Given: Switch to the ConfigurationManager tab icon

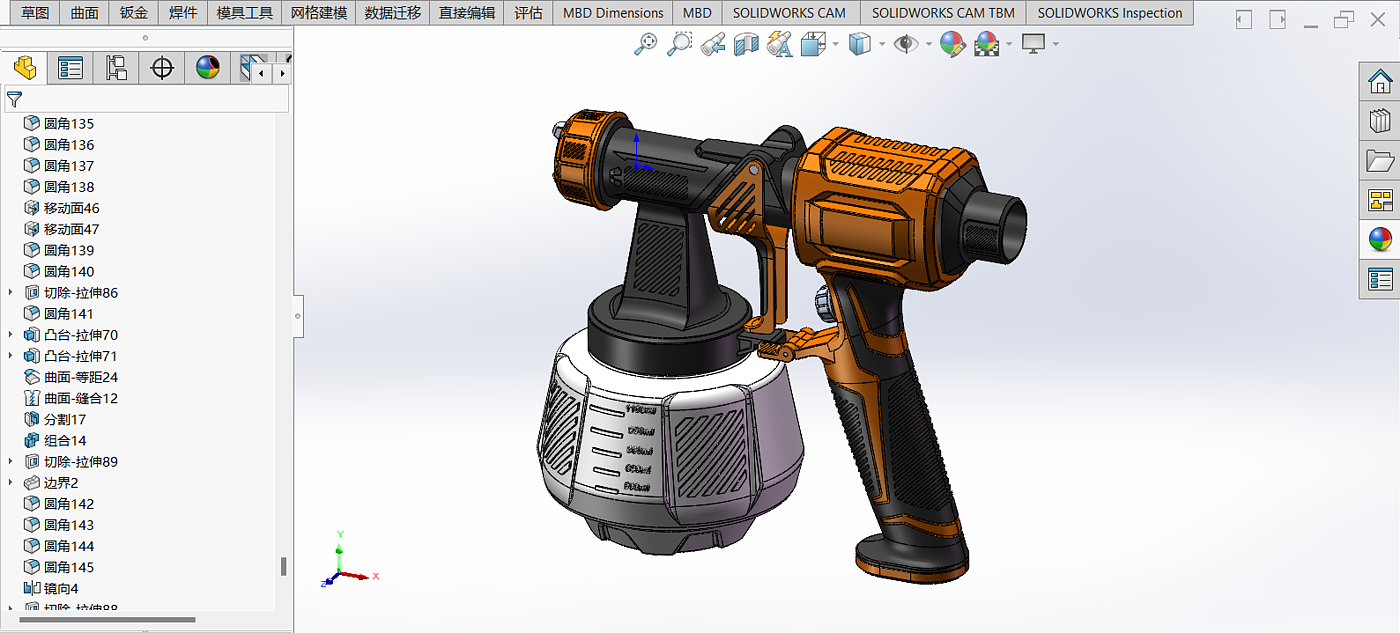Looking at the screenshot, I should click(116, 68).
